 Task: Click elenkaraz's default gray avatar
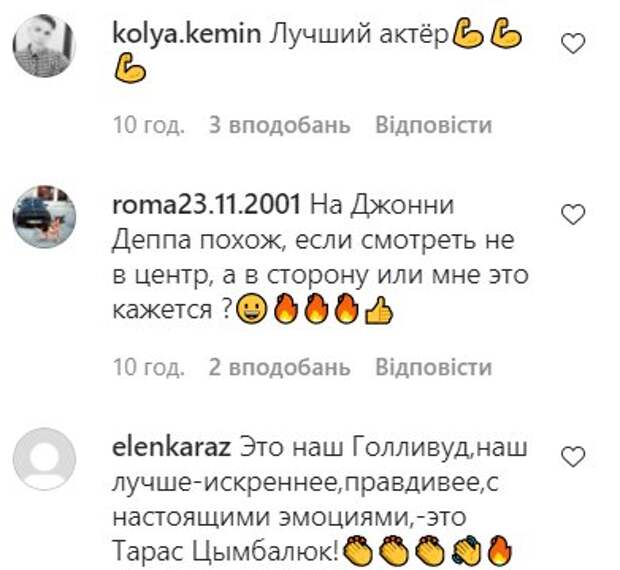pos(44,459)
